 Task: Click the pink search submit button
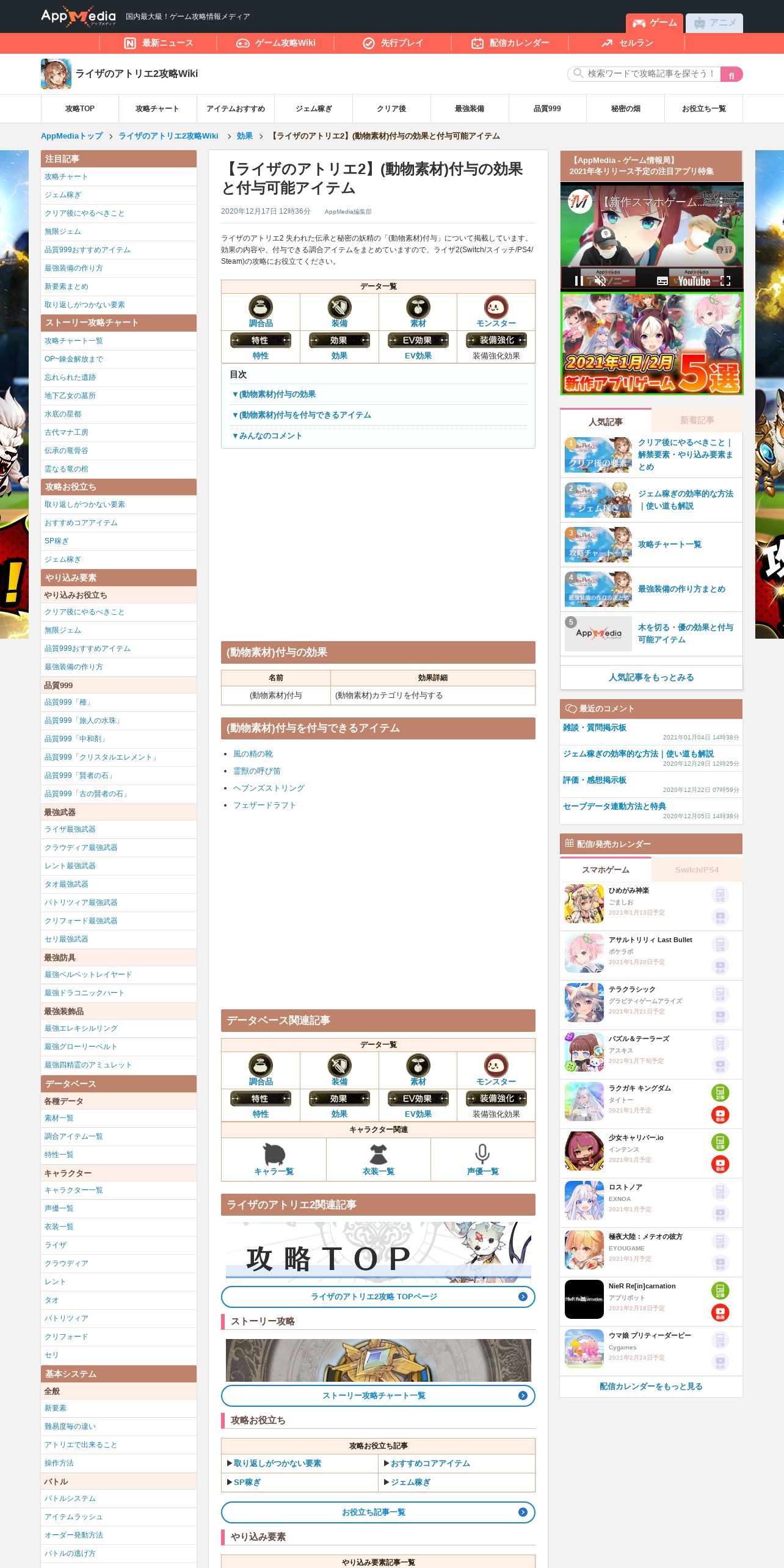click(x=731, y=74)
